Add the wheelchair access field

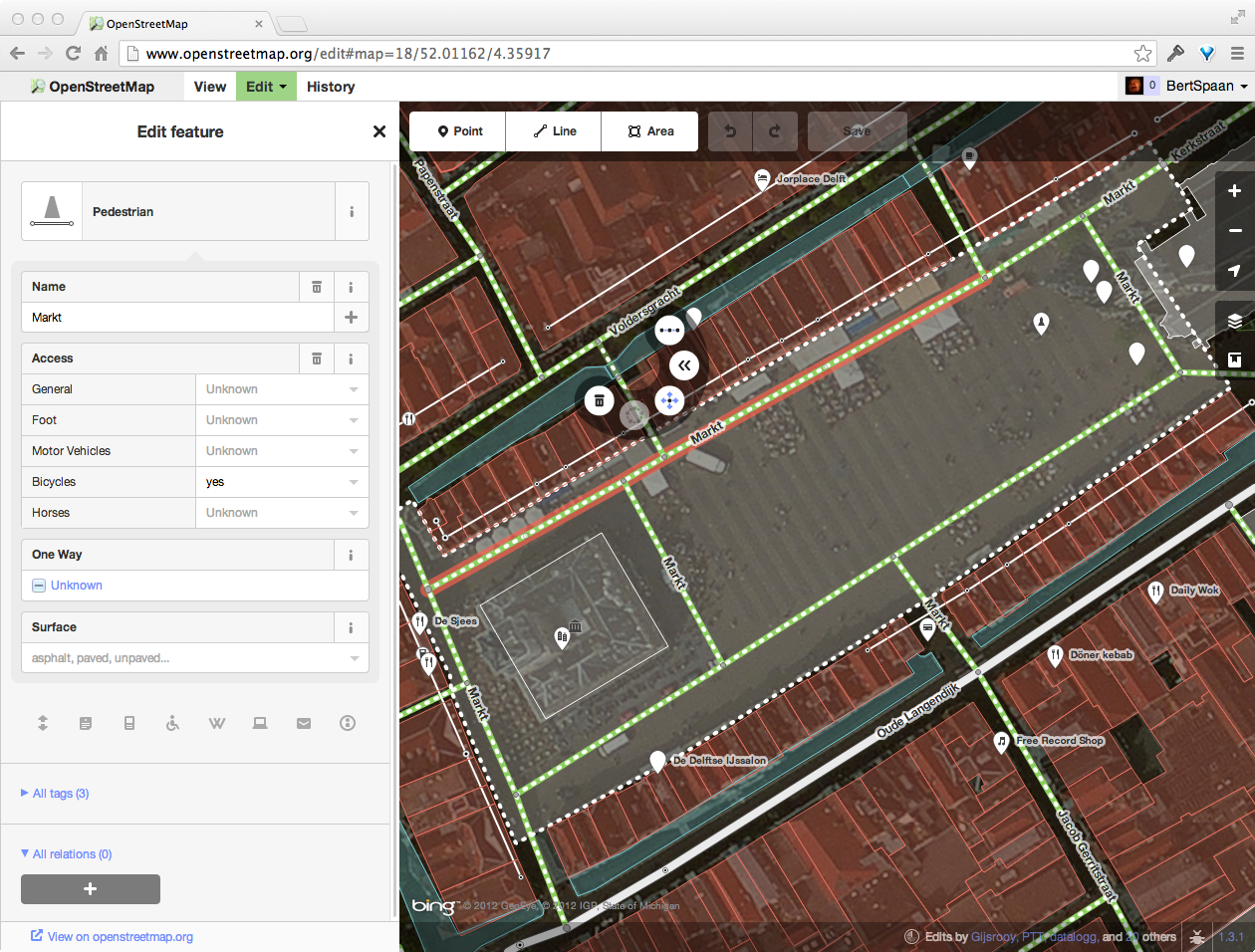172,723
